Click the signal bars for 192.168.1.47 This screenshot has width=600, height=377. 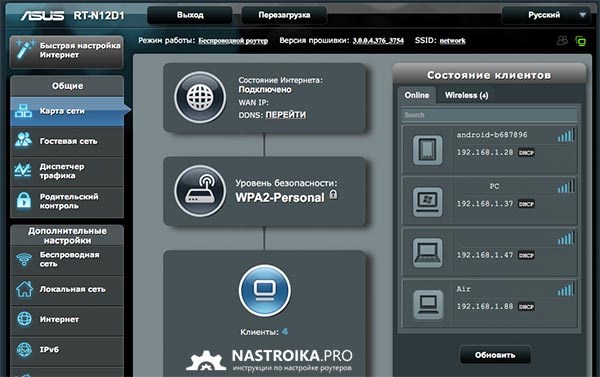click(x=566, y=238)
